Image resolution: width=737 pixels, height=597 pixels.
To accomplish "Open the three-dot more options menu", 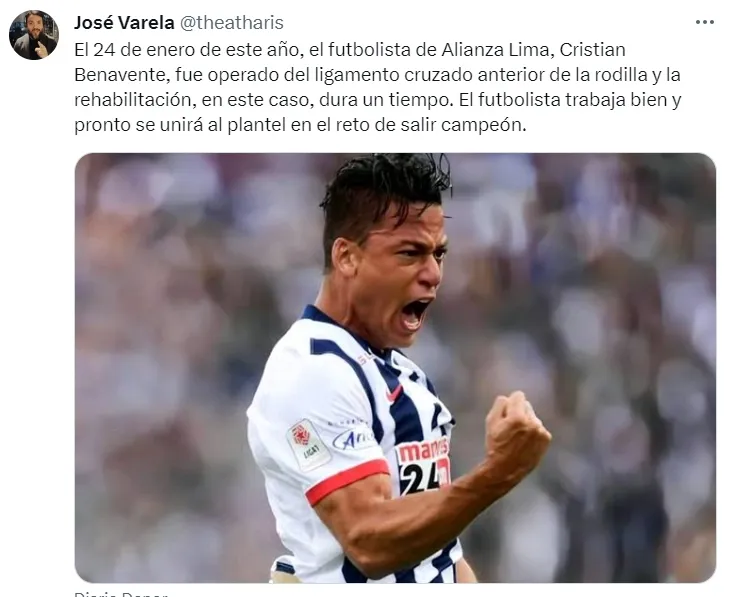I will (705, 23).
